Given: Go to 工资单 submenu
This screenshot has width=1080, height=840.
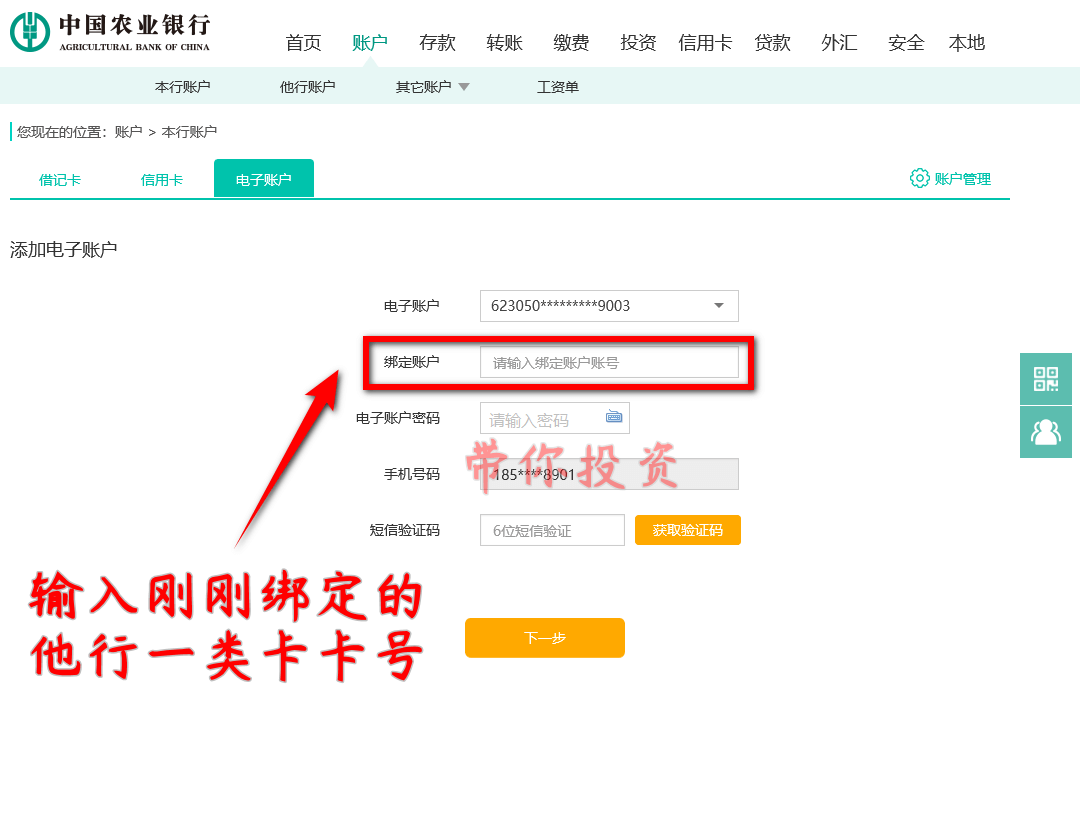Looking at the screenshot, I should (x=557, y=87).
